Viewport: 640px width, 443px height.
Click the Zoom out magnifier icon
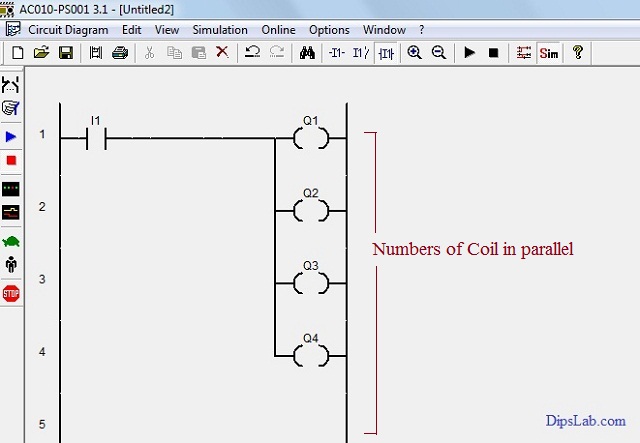click(x=438, y=52)
